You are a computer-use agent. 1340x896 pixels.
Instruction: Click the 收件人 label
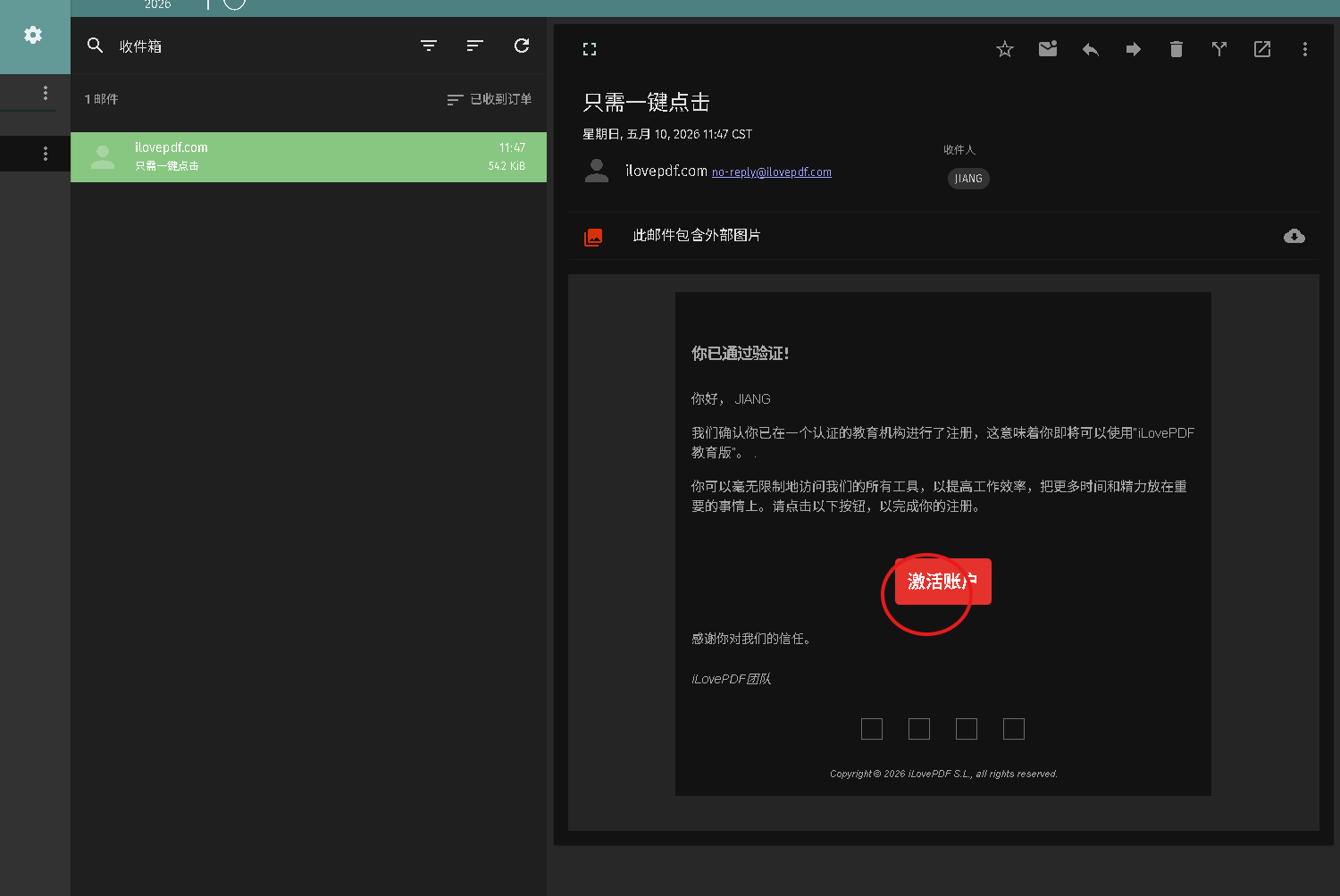[959, 150]
